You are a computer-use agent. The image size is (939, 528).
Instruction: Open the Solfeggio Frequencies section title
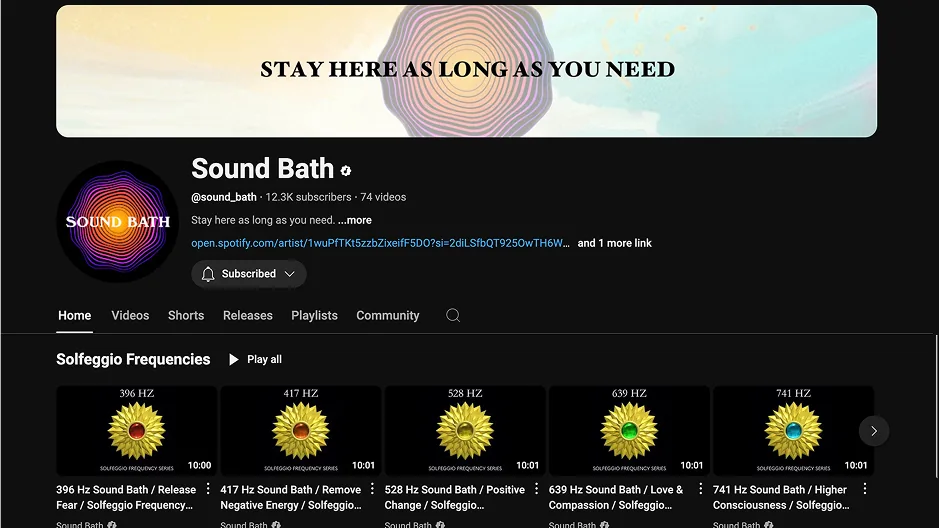coord(133,359)
